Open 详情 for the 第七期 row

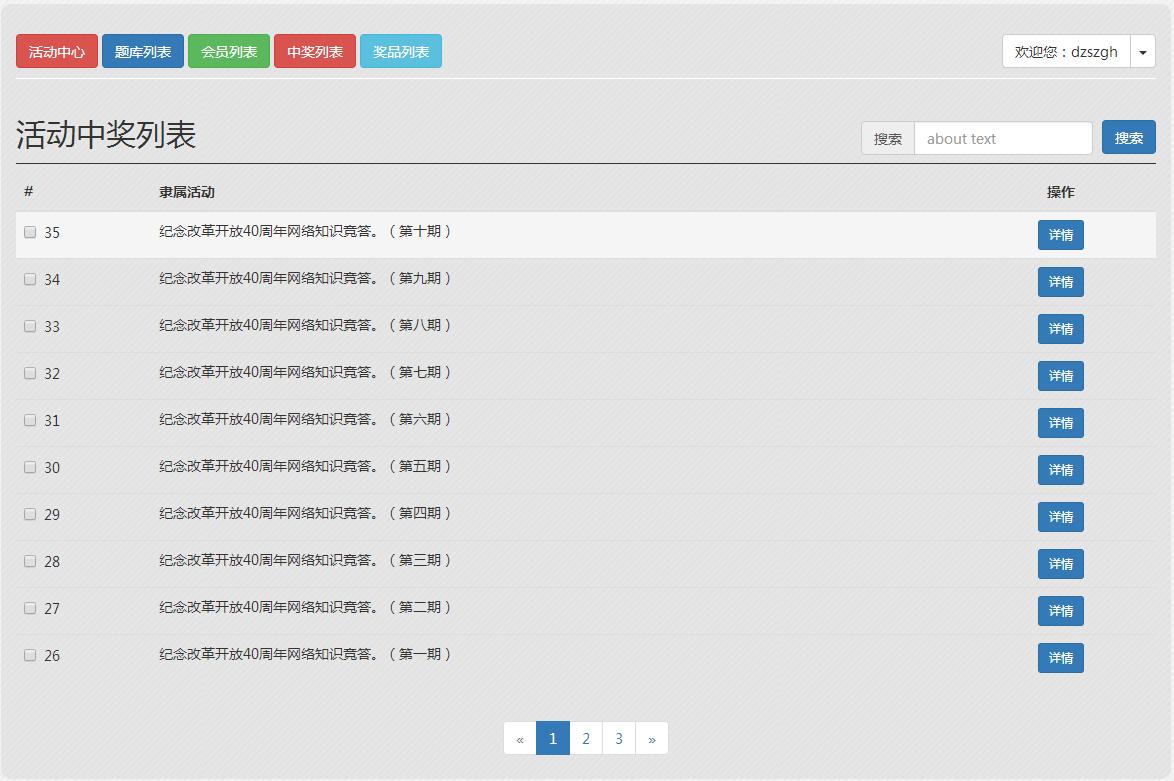[1060, 376]
